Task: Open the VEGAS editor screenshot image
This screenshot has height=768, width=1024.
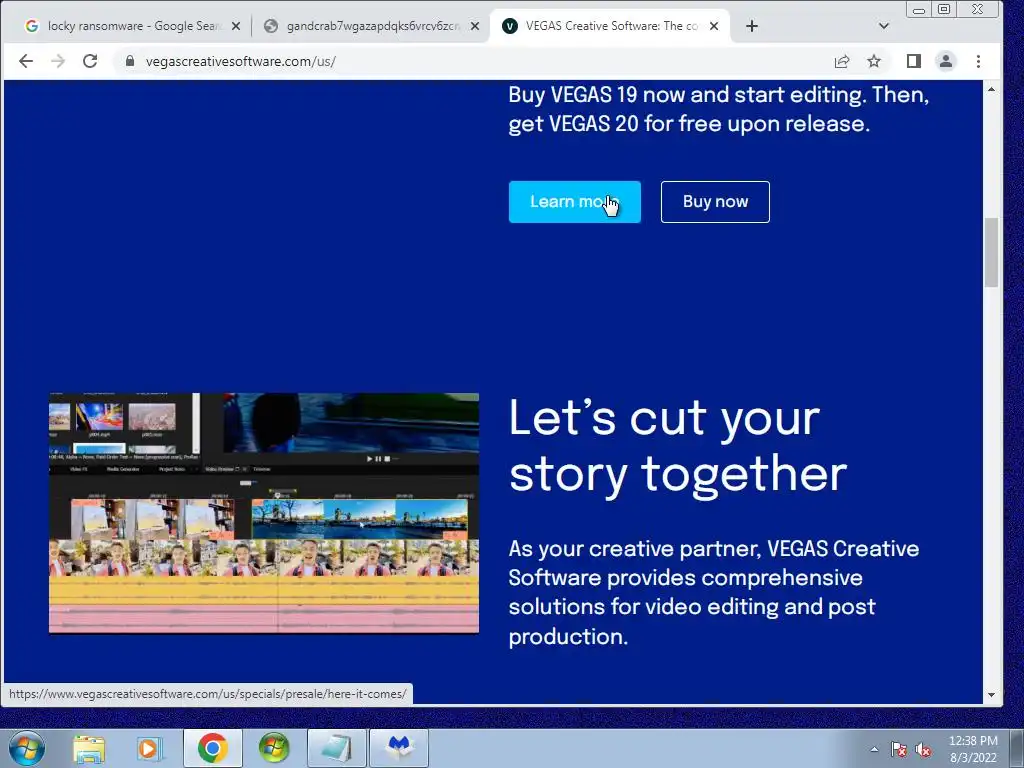Action: tap(264, 513)
